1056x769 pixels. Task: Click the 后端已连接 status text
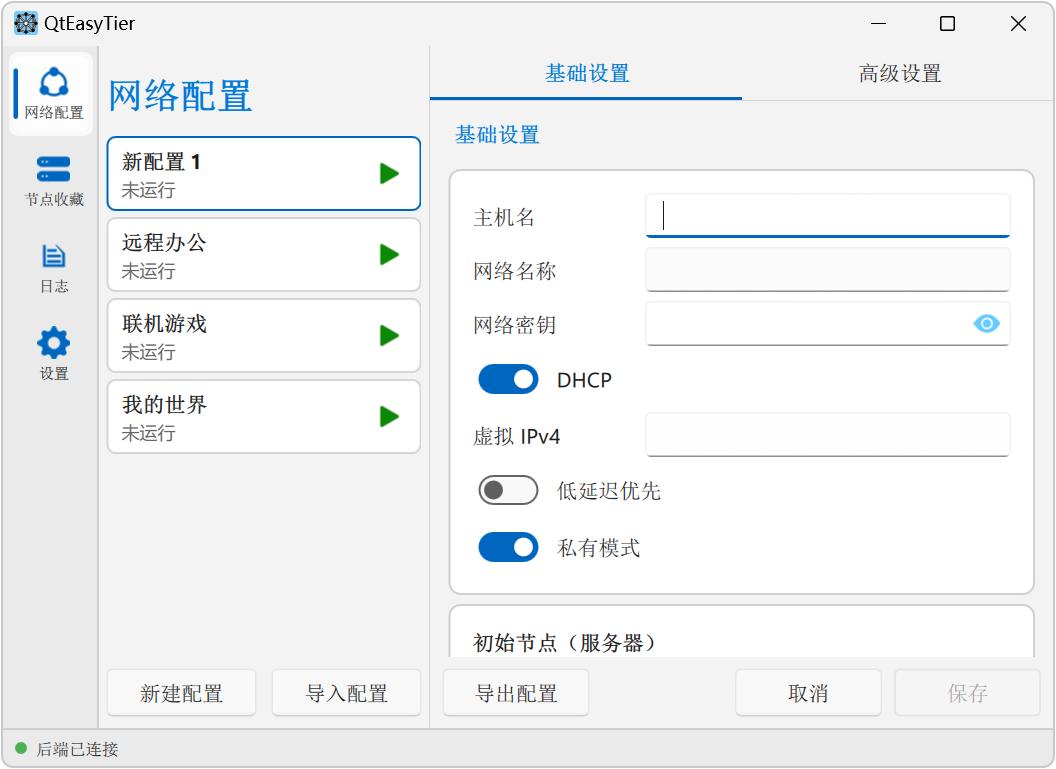pos(77,749)
